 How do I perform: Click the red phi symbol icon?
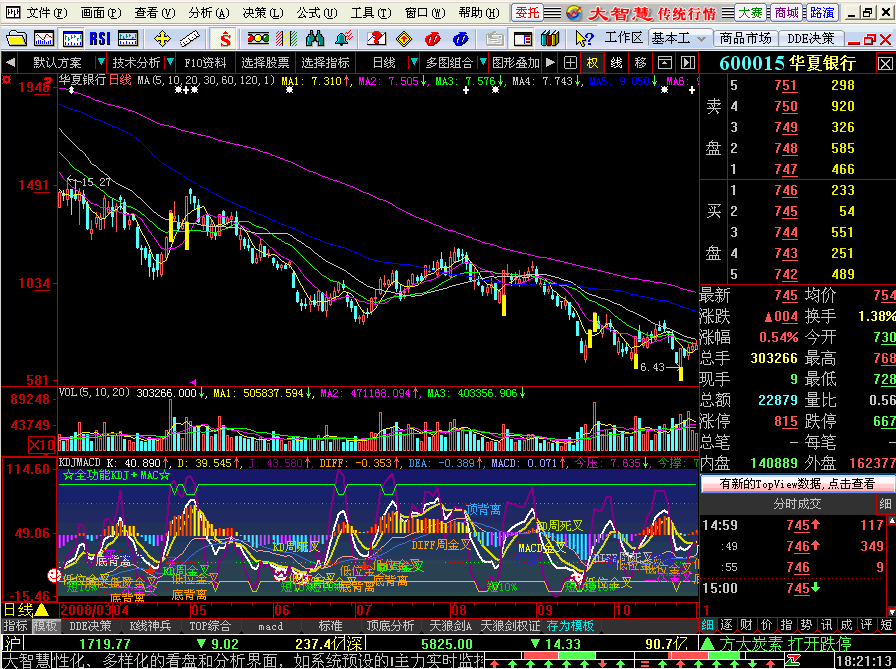pos(433,39)
